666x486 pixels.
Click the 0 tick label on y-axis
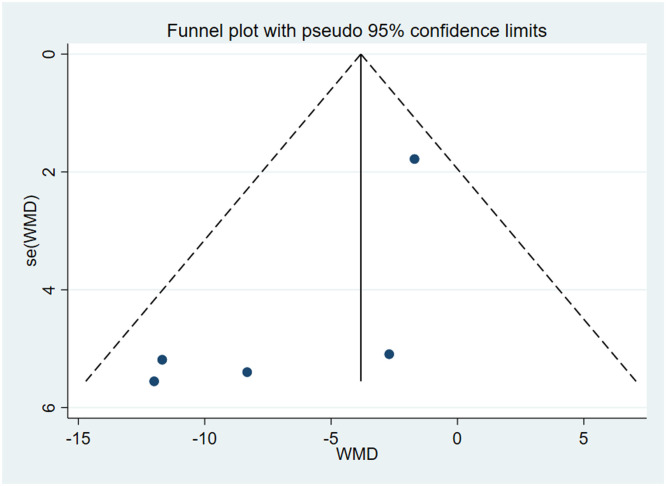pyautogui.click(x=50, y=53)
